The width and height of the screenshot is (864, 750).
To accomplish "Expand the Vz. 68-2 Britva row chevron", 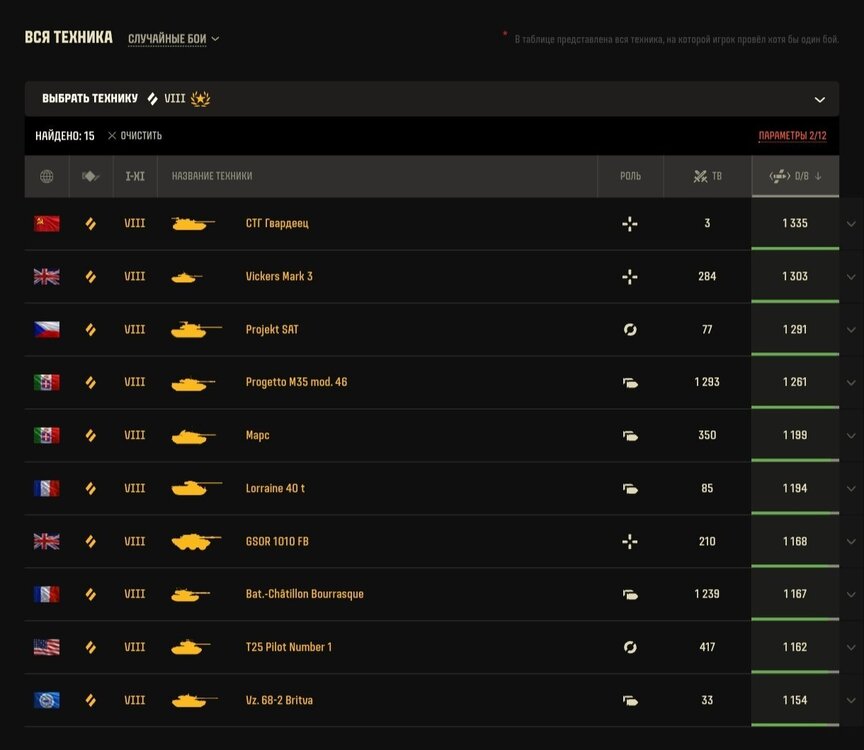I will click(x=851, y=700).
